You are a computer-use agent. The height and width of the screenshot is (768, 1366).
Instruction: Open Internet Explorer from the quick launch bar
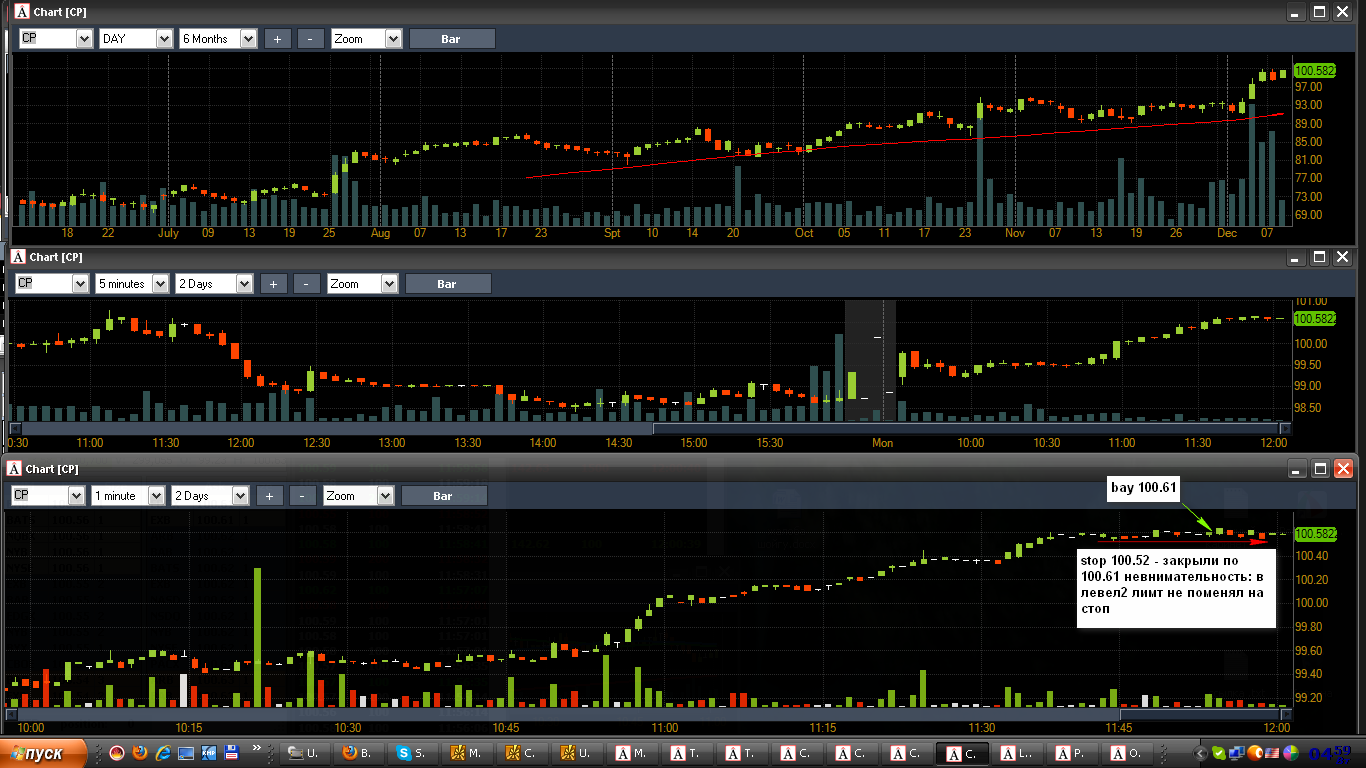coord(162,752)
